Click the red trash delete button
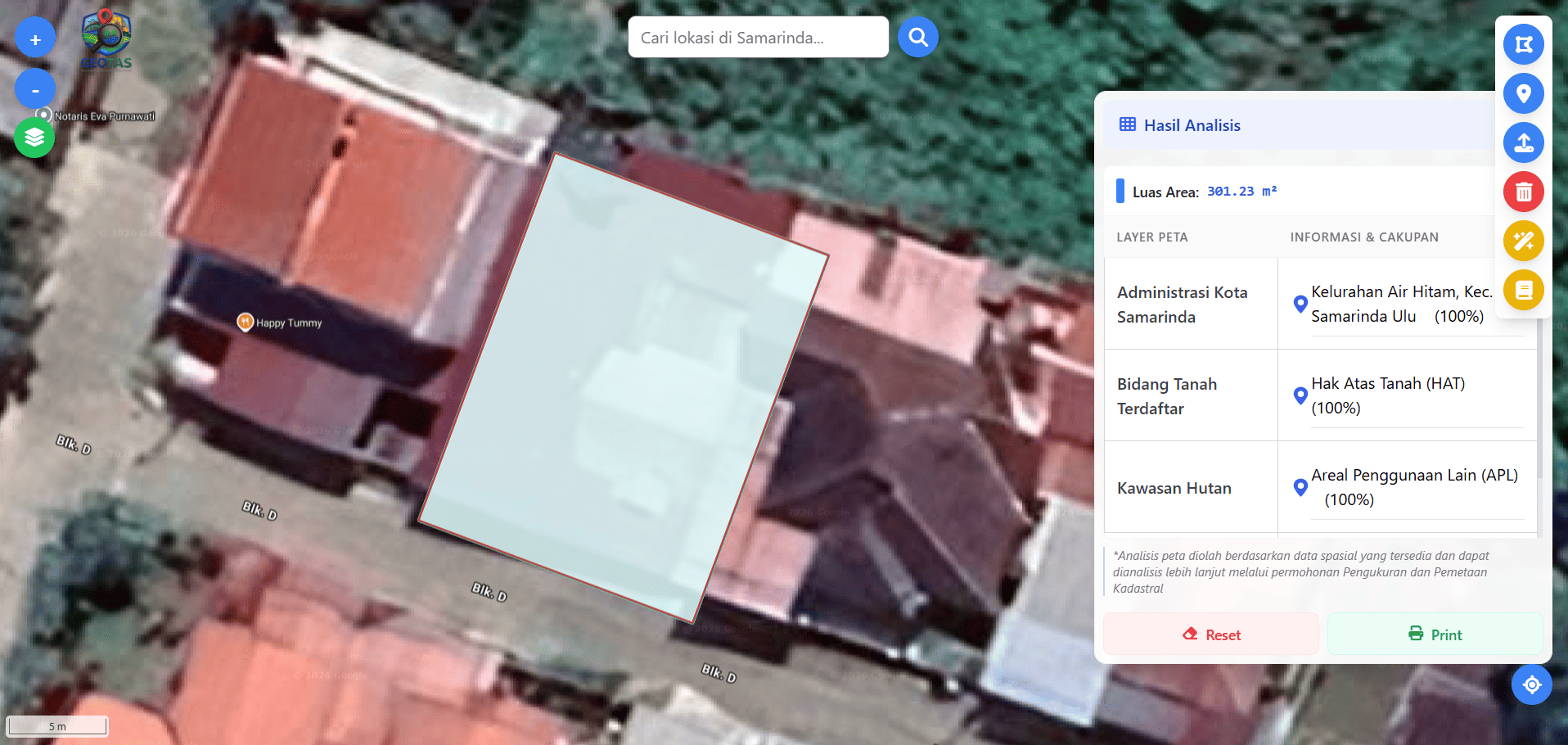 1523,192
